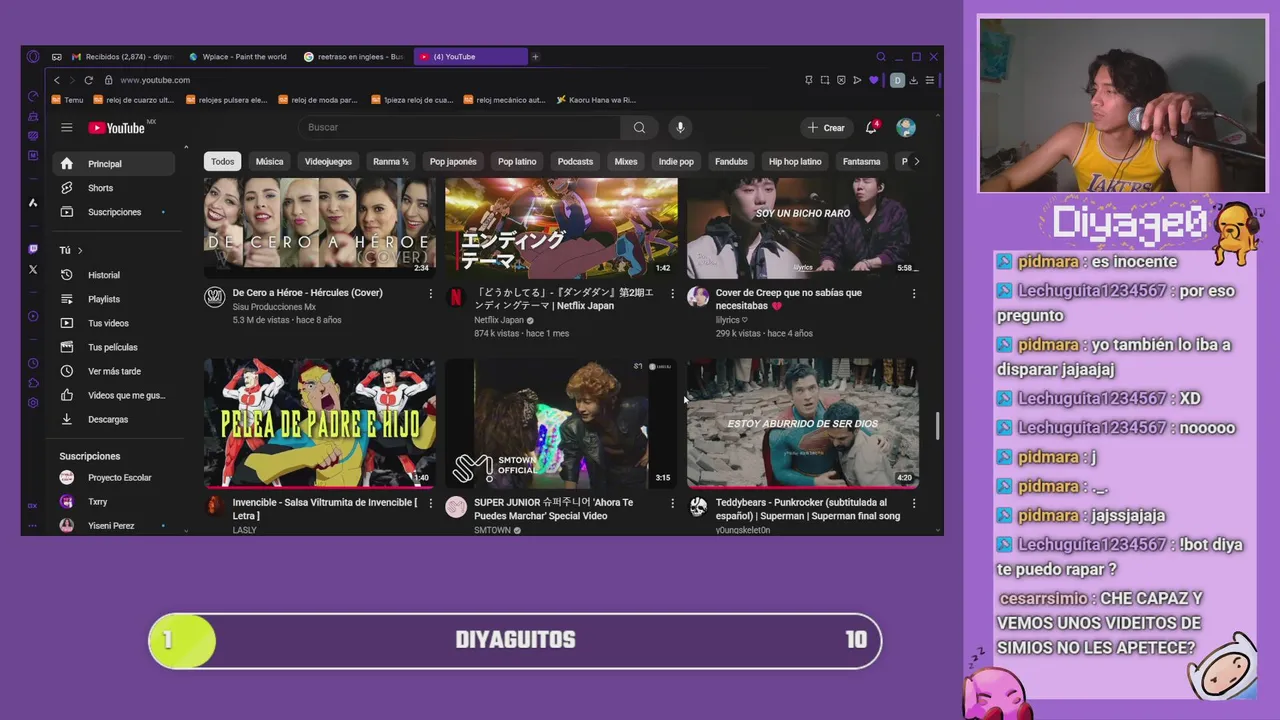Open the YouTube hamburger guide menu

[x=66, y=127]
